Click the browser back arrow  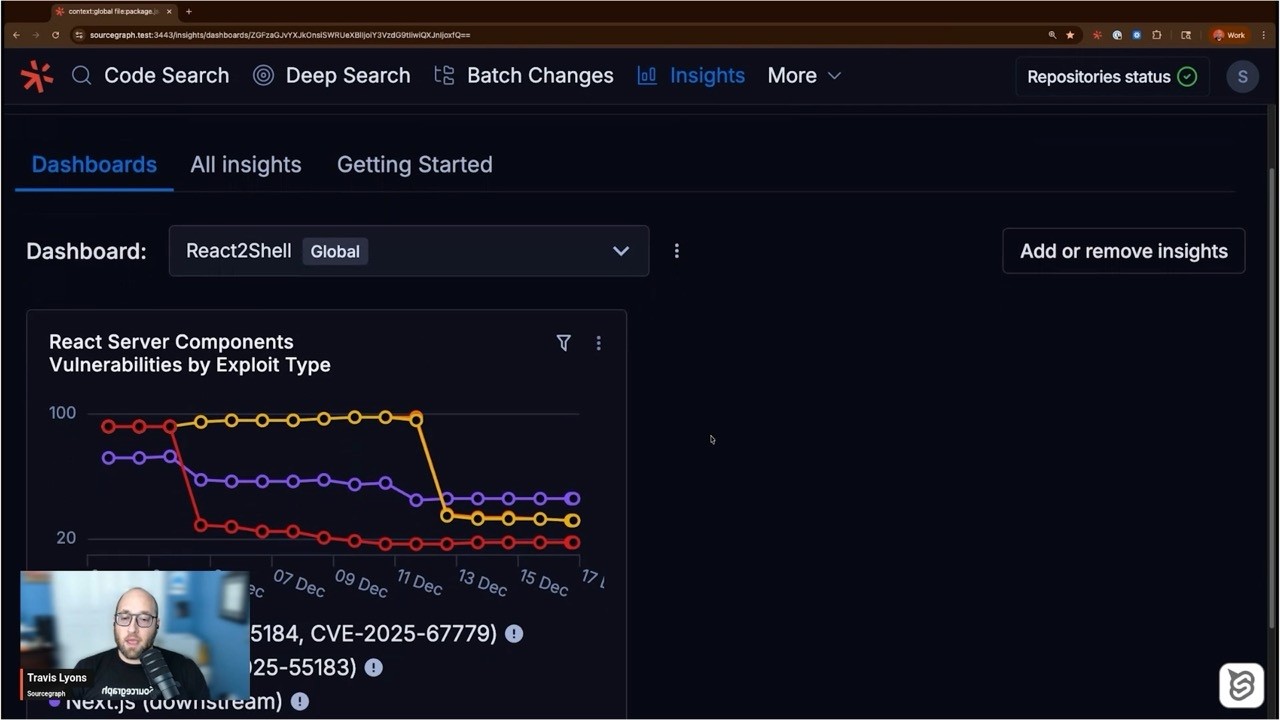pyautogui.click(x=16, y=35)
